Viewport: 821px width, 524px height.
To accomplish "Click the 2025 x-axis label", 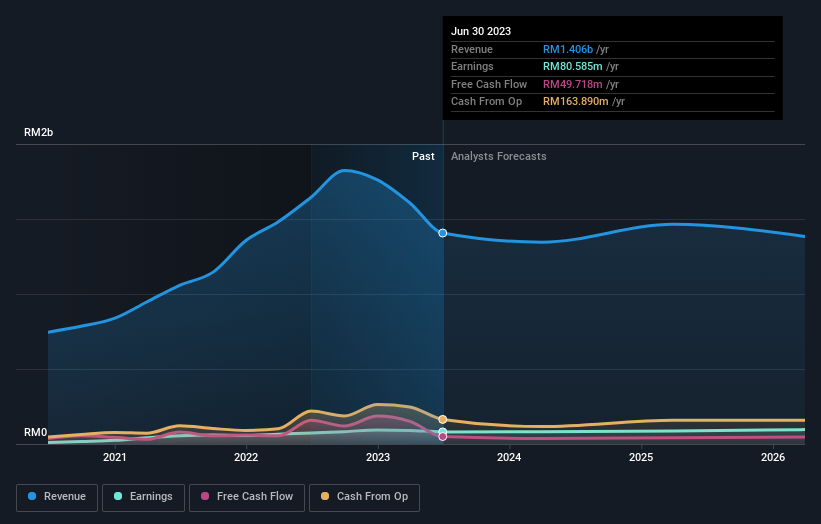I will tap(641, 457).
